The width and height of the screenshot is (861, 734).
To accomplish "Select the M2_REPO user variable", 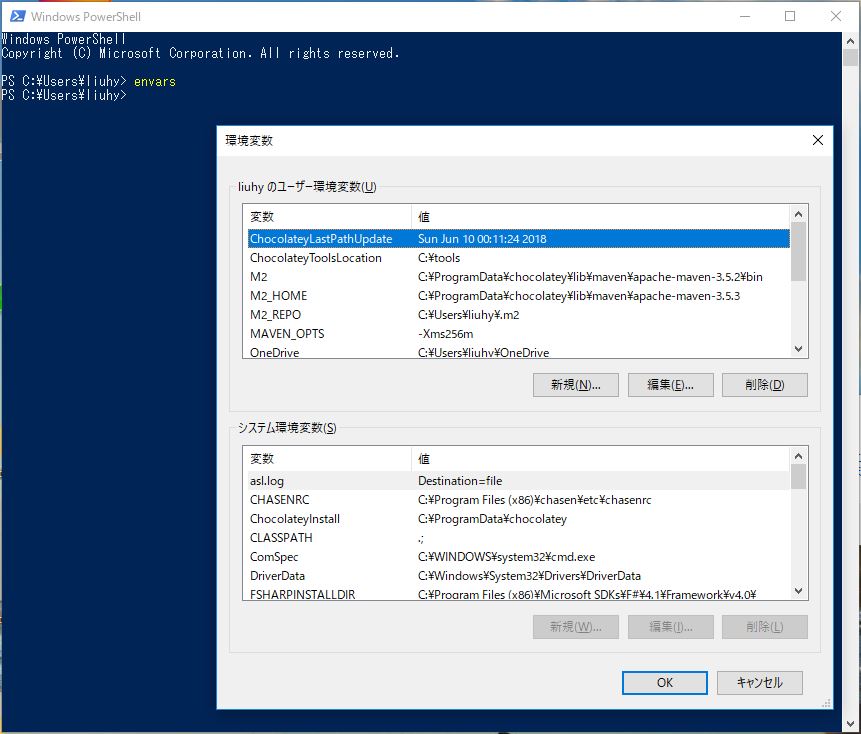I will click(x=518, y=315).
